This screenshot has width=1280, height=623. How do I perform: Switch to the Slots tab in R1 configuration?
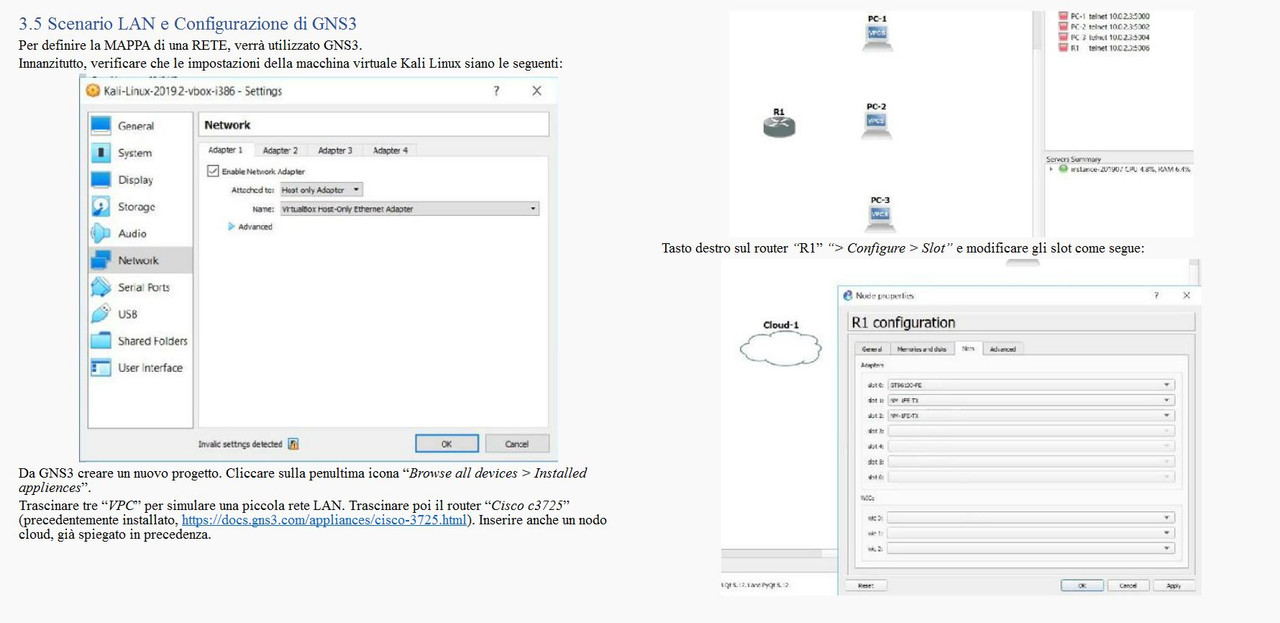[968, 348]
